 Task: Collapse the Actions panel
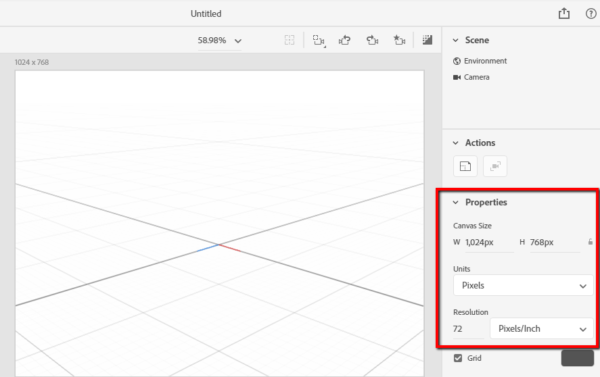coord(455,143)
